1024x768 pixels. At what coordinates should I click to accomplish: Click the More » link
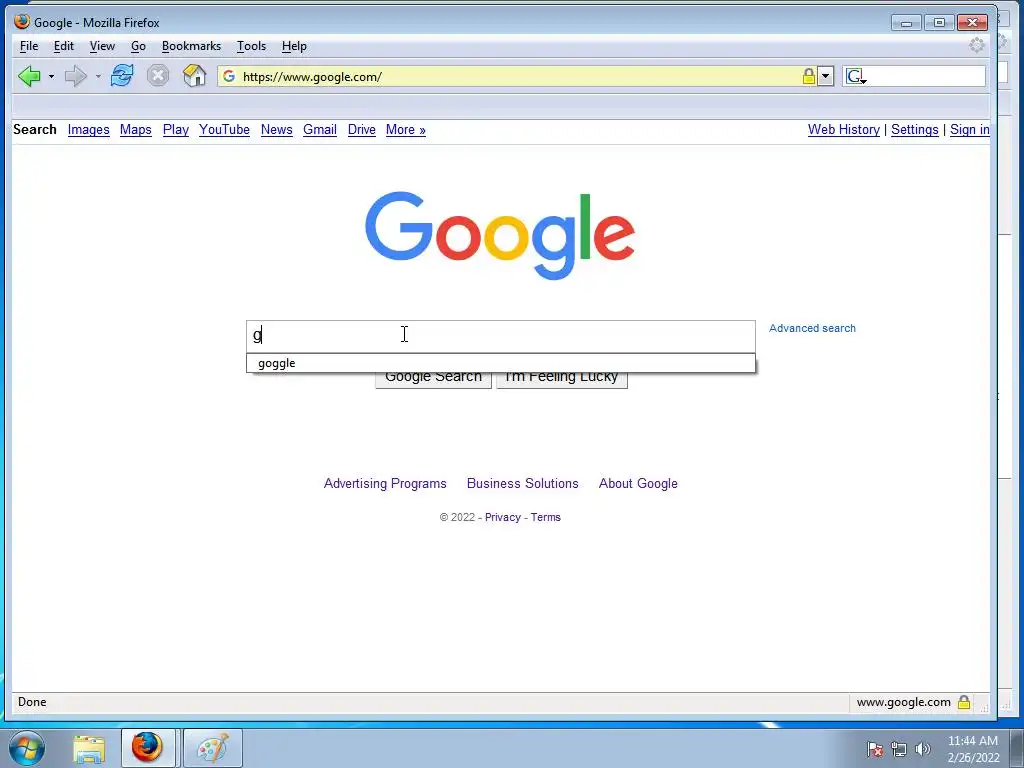pyautogui.click(x=406, y=130)
